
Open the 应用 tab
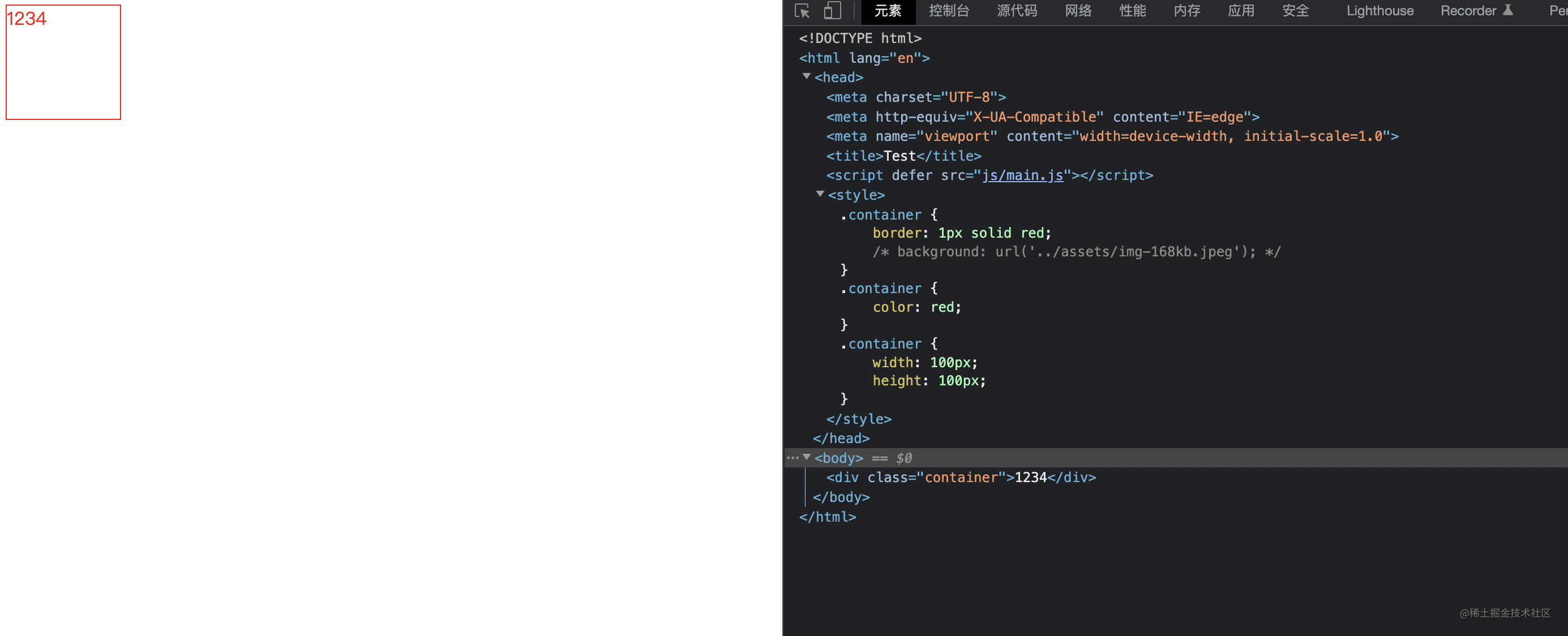1240,11
